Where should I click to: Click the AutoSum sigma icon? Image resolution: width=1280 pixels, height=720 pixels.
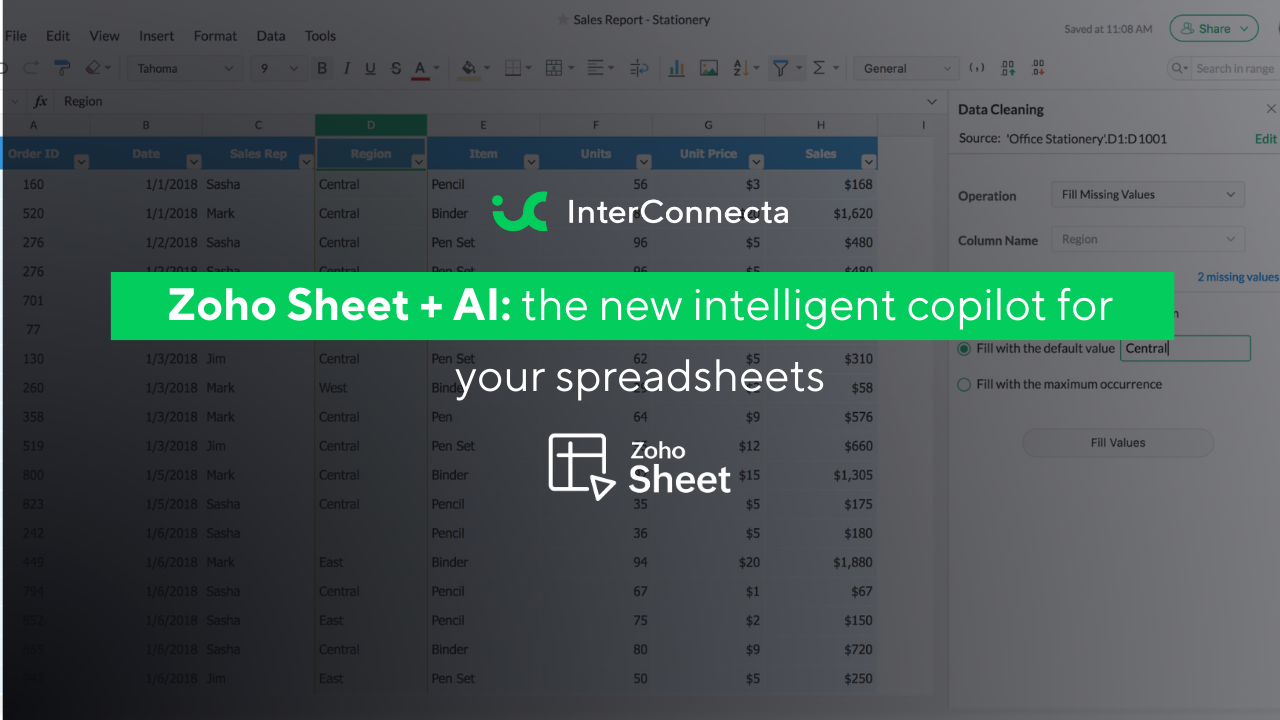[819, 68]
